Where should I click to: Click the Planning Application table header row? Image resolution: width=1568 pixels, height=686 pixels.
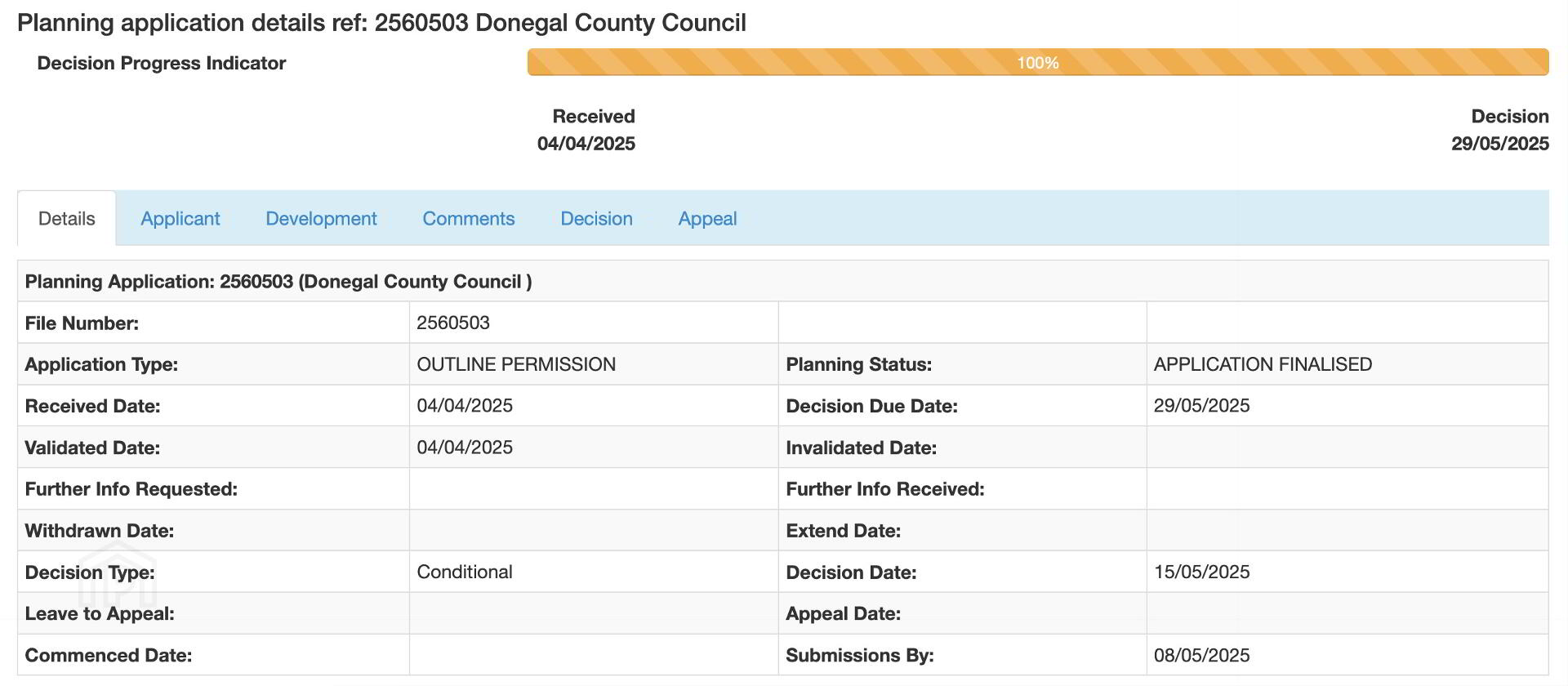[x=278, y=282]
